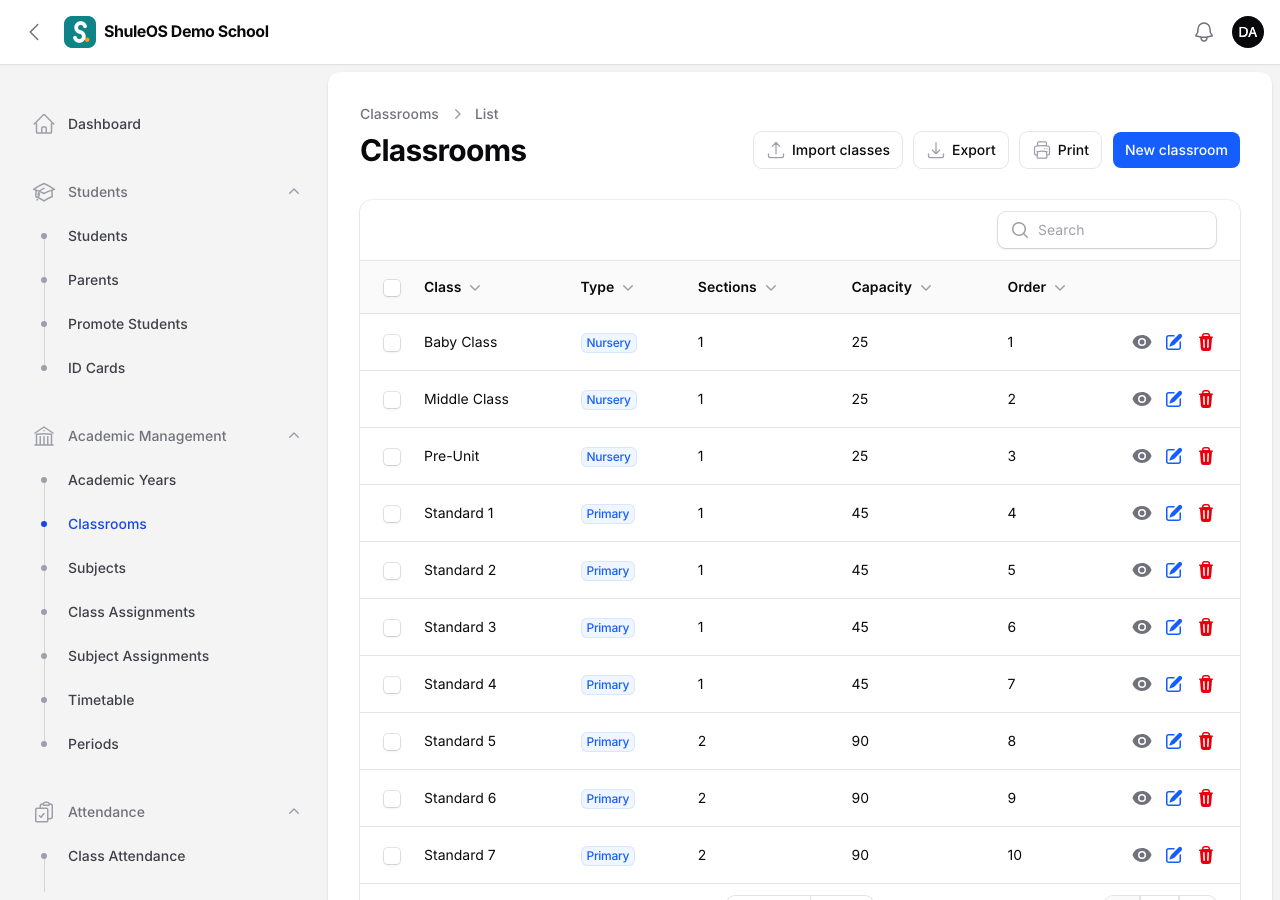Check the Standard 6 row checkbox
This screenshot has height=900, width=1280.
pyautogui.click(x=392, y=799)
